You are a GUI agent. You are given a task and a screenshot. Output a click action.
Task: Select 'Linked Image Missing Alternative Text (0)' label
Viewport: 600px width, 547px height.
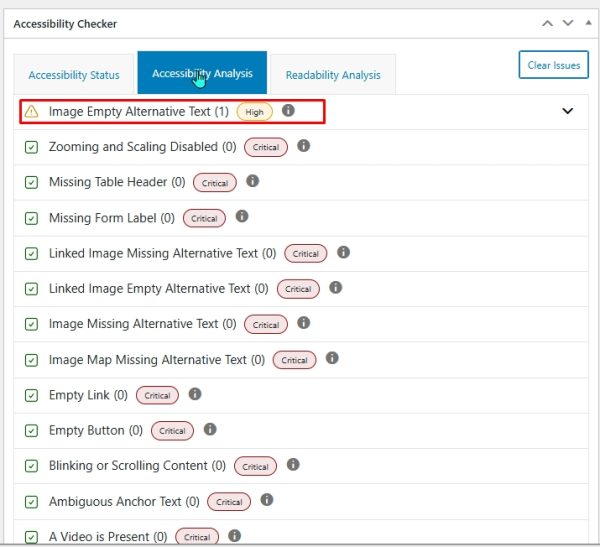coord(162,253)
